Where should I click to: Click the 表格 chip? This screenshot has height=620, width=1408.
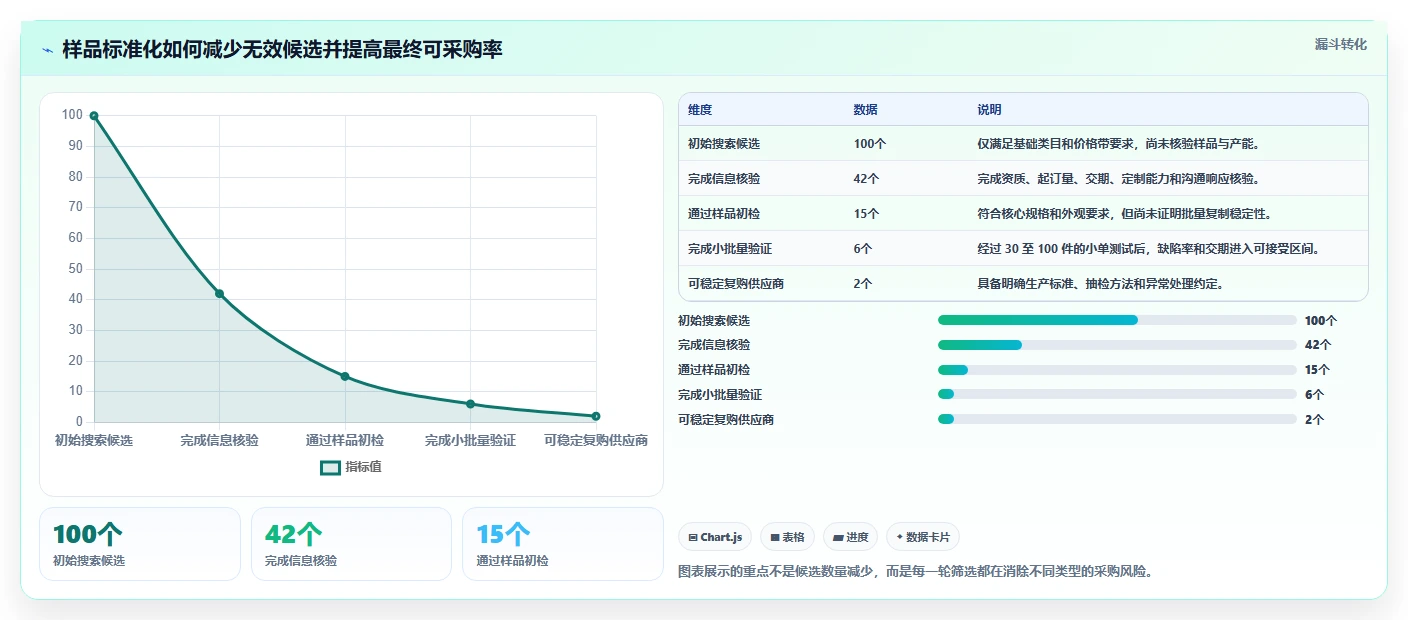[x=788, y=537]
